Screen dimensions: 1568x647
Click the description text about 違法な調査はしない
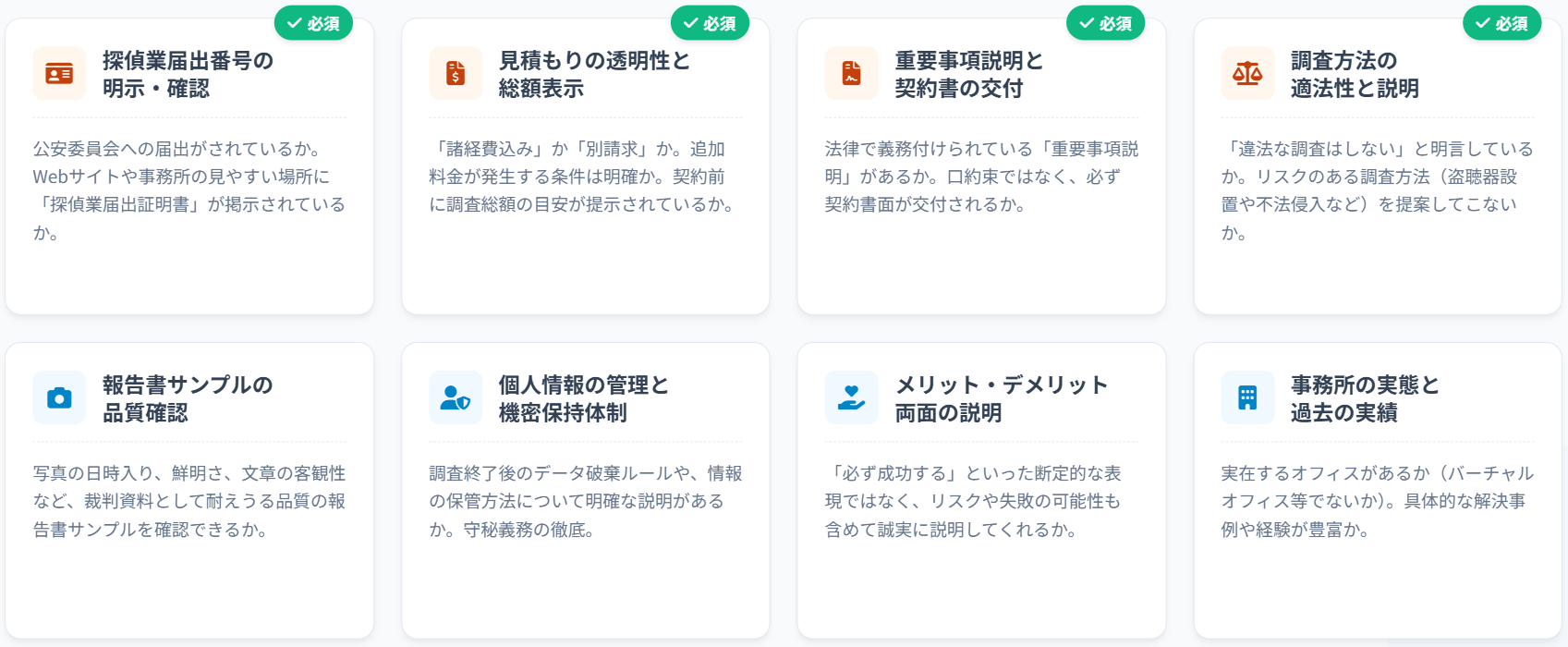[1377, 190]
